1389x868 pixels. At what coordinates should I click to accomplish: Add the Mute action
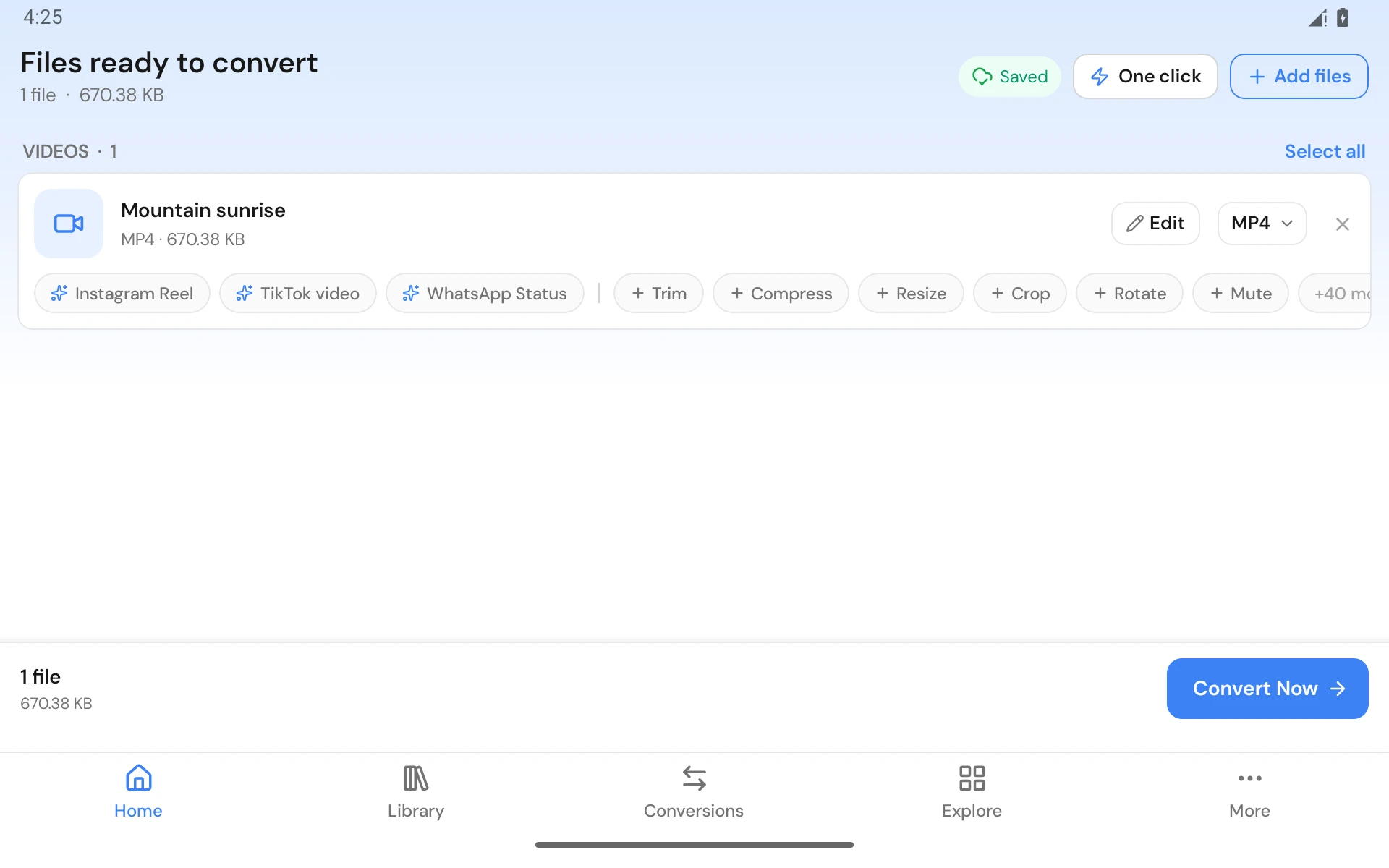coord(1241,293)
